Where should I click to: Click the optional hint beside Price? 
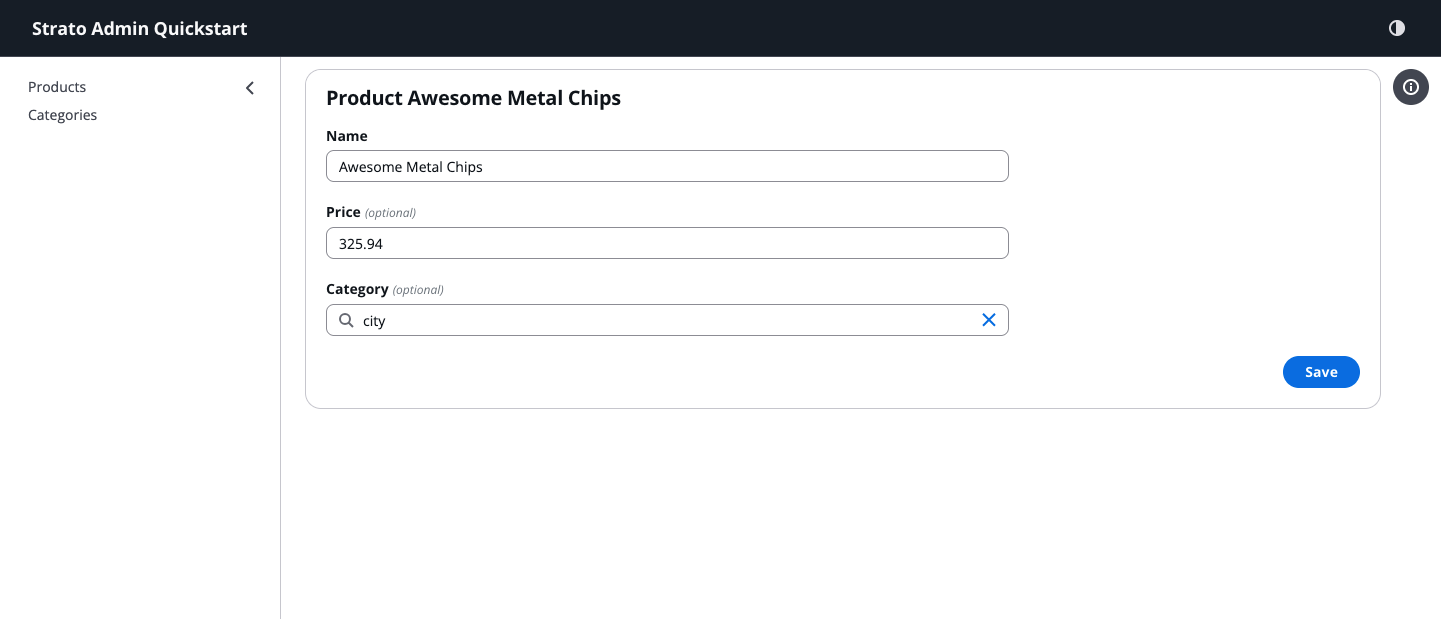click(390, 213)
